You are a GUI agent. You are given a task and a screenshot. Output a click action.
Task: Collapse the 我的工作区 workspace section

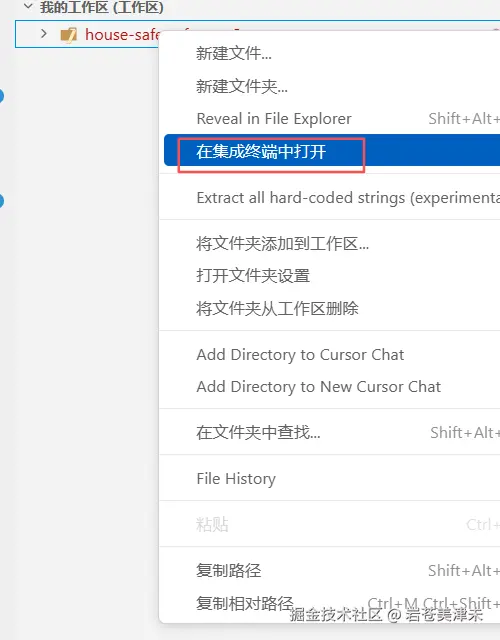click(28, 7)
